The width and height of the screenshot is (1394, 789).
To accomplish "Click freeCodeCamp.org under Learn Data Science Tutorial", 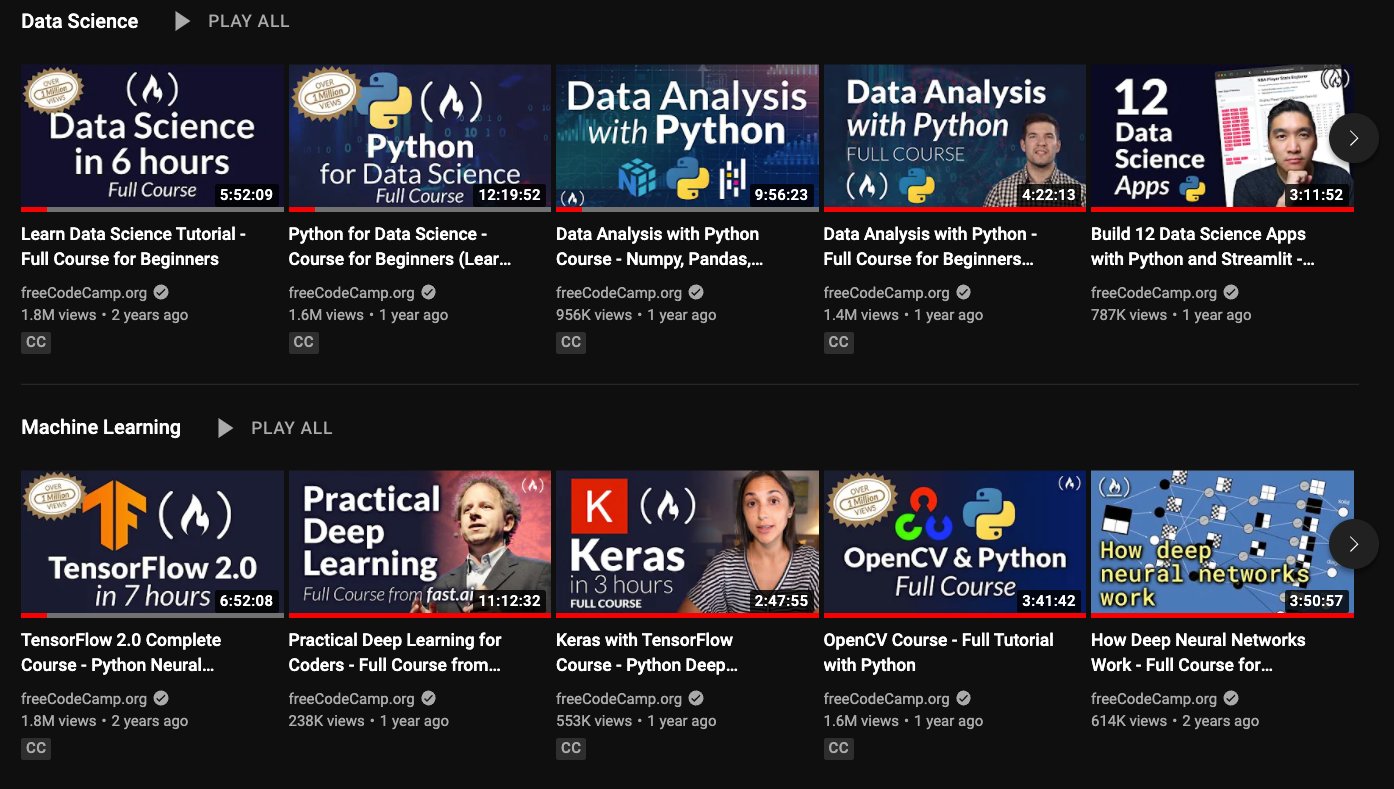I will pyautogui.click(x=84, y=293).
